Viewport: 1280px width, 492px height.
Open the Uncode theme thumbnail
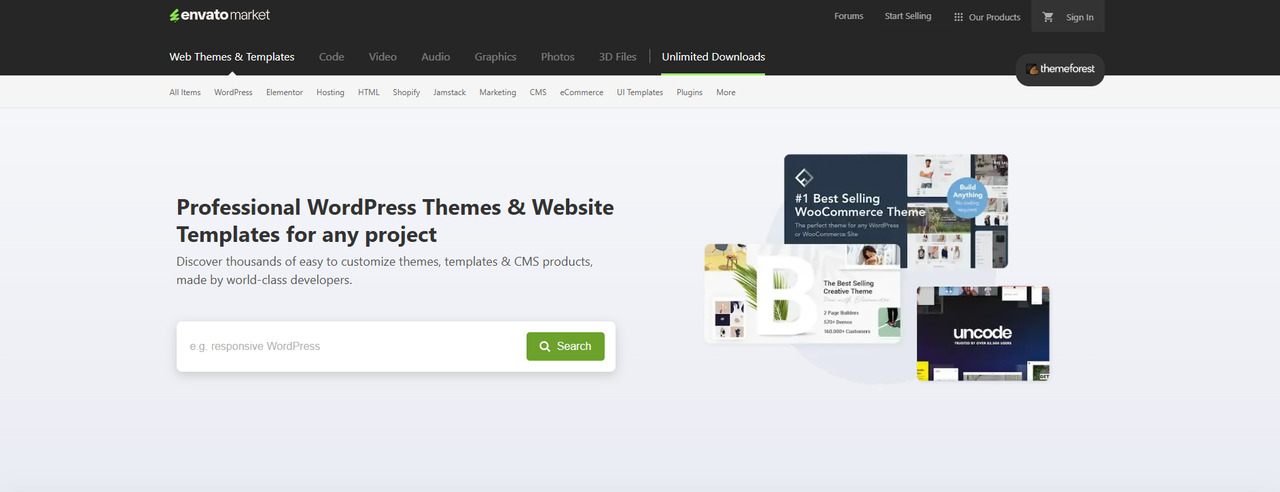tap(983, 333)
